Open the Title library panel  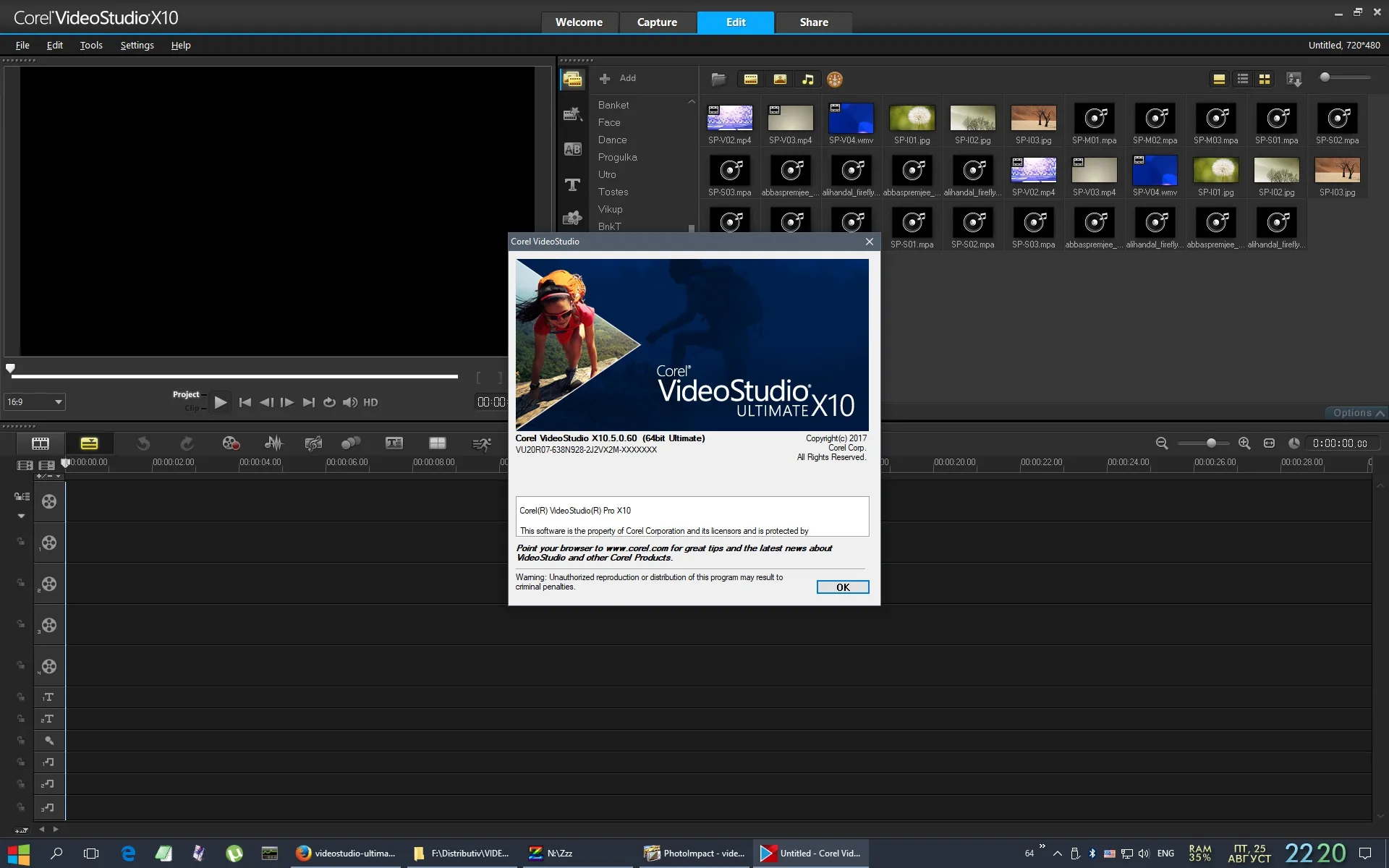click(x=572, y=184)
